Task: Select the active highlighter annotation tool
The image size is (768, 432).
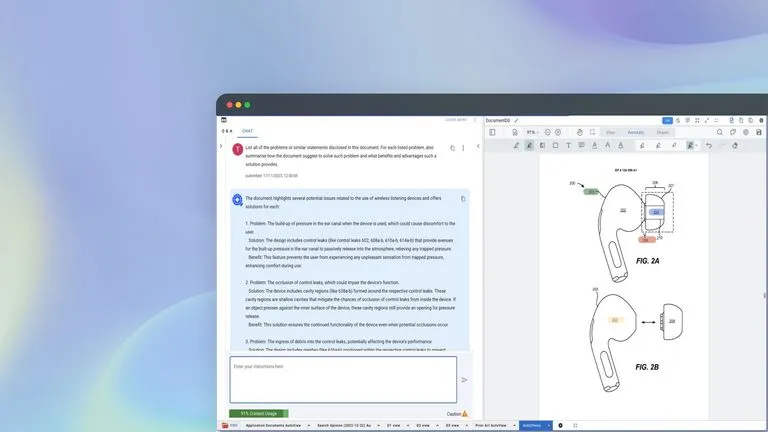Action: [x=529, y=145]
